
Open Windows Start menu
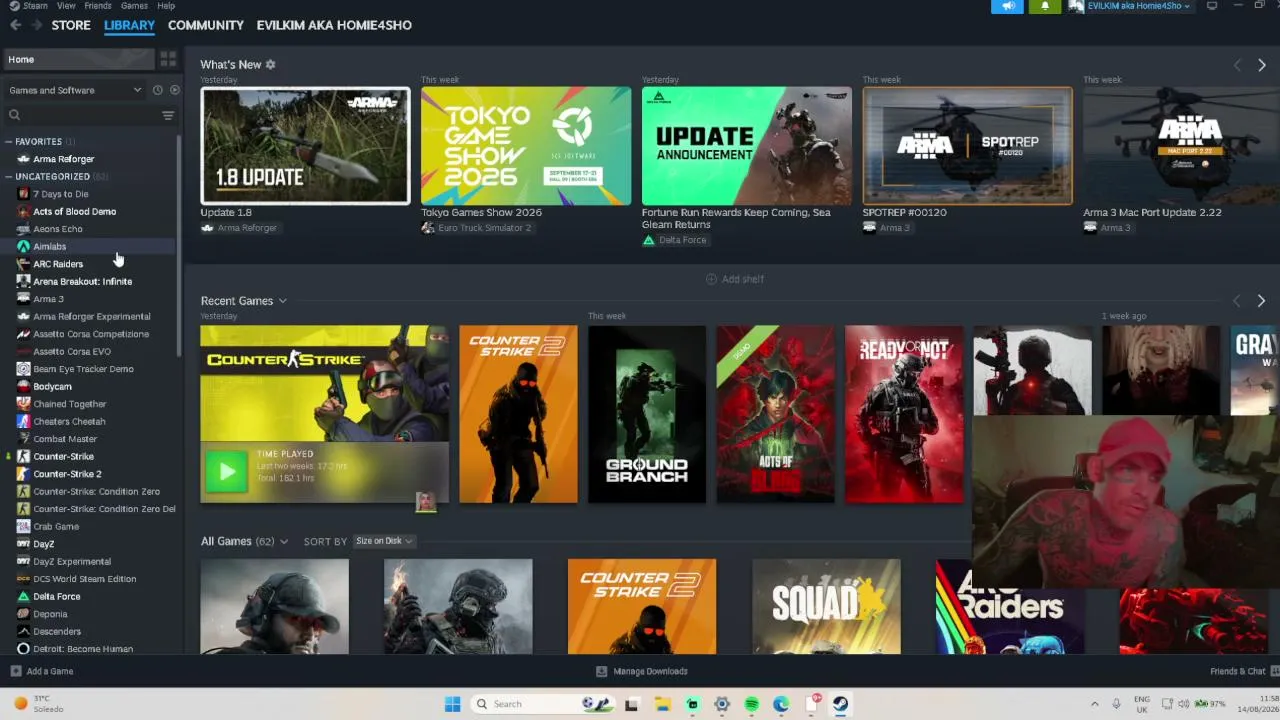point(452,704)
